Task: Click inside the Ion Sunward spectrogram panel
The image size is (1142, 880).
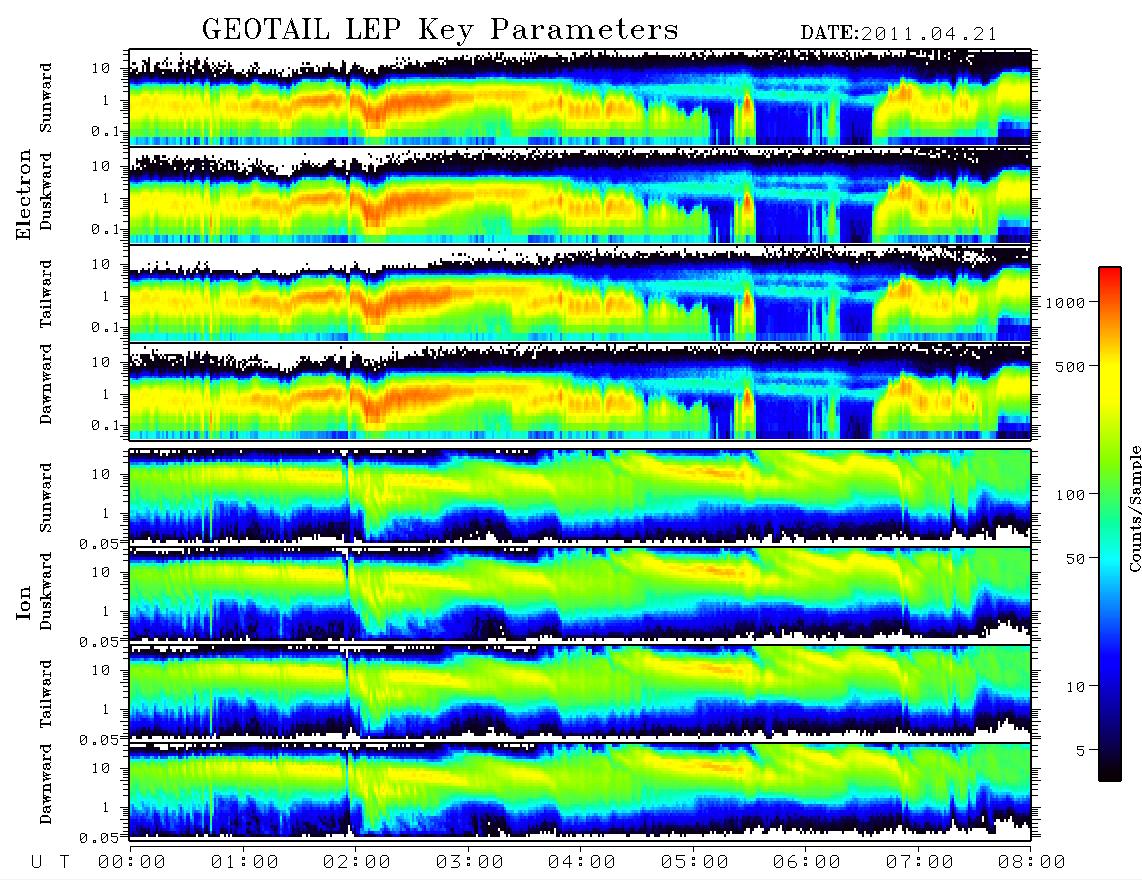Action: click(x=580, y=497)
